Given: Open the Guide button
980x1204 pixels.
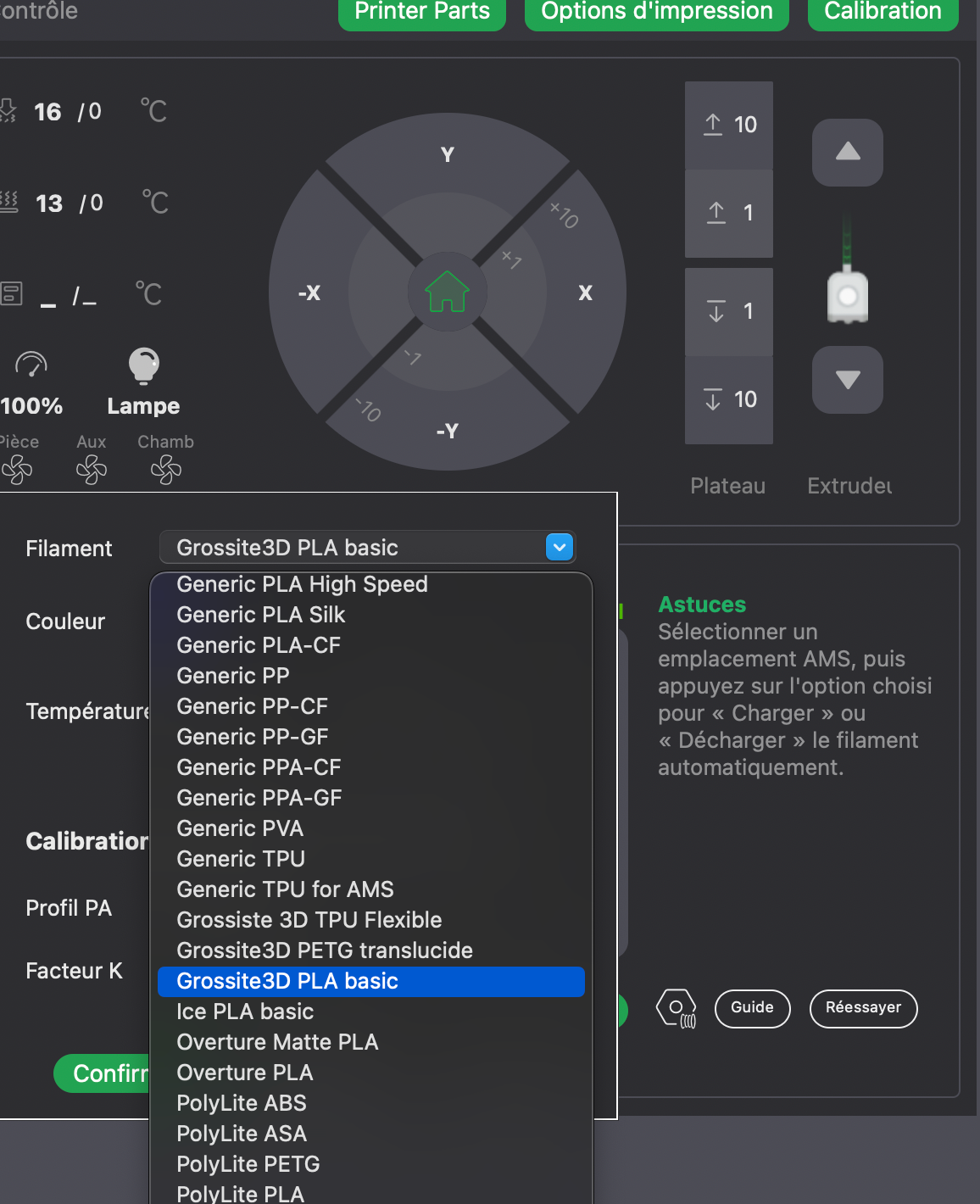Looking at the screenshot, I should 752,1008.
